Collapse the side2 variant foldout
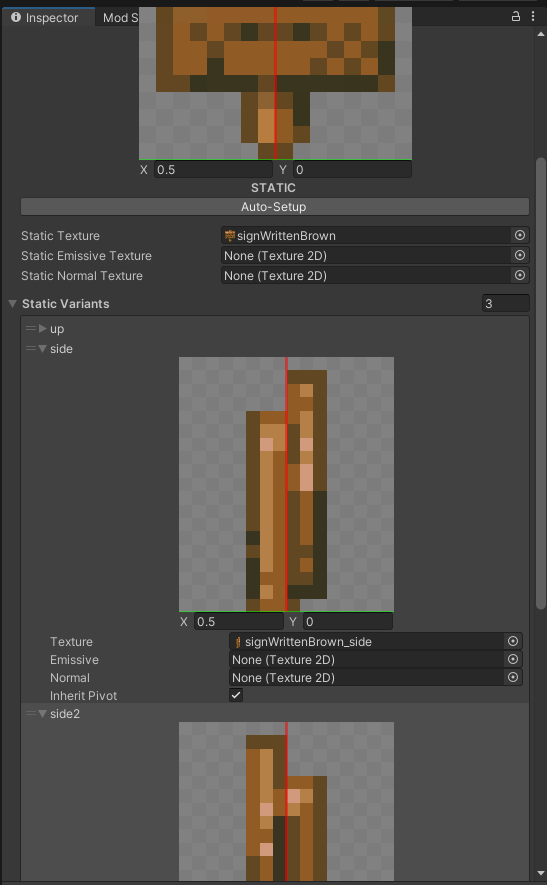This screenshot has width=547, height=885. pyautogui.click(x=43, y=713)
